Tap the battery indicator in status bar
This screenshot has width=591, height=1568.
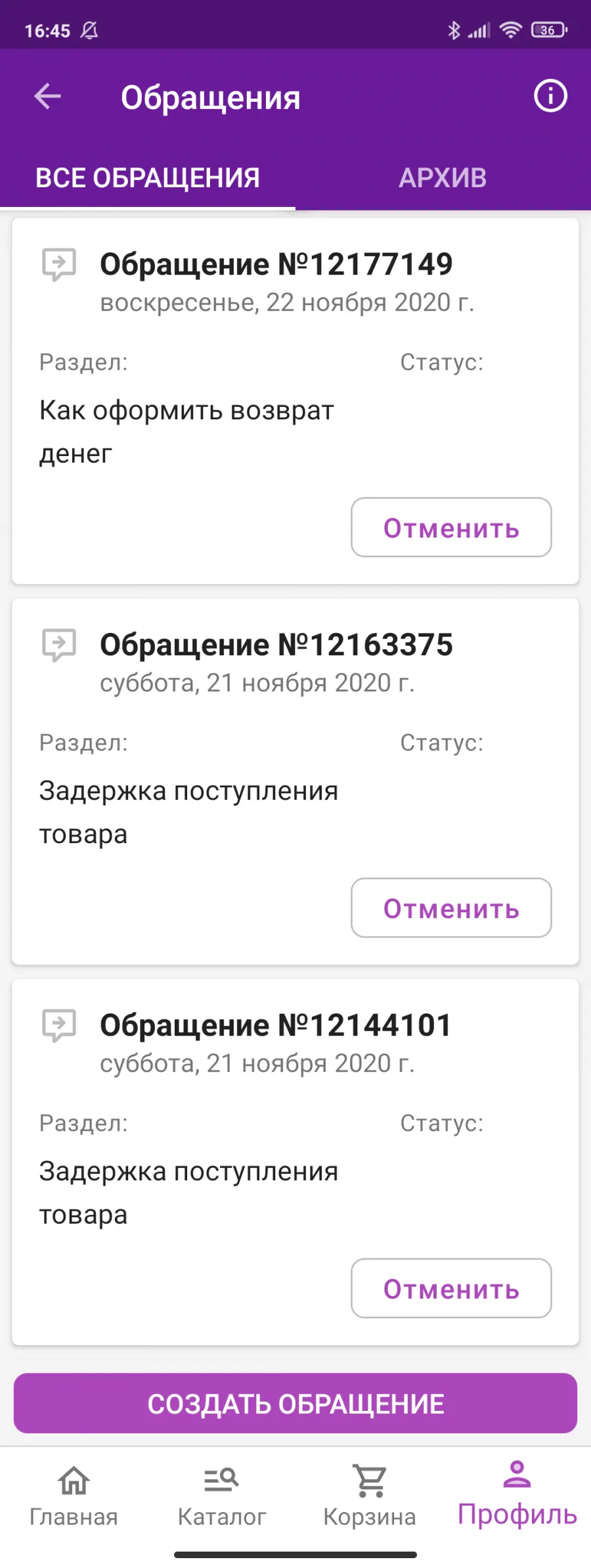click(549, 30)
